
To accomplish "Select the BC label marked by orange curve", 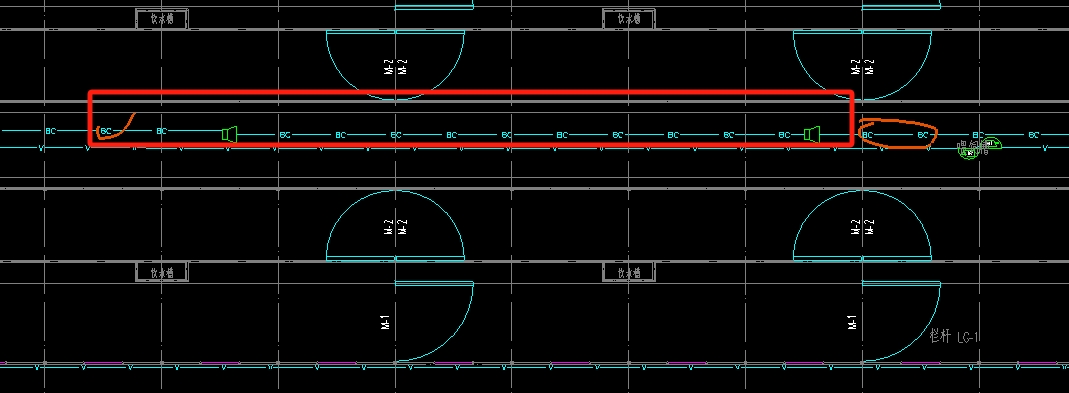I will coord(106,131).
